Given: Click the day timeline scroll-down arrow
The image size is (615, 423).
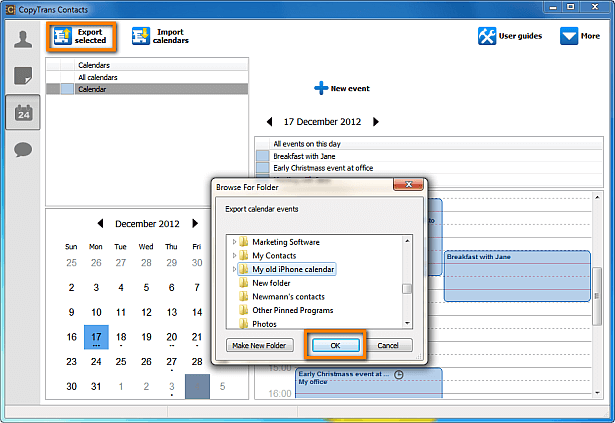Looking at the screenshot, I should (x=597, y=393).
